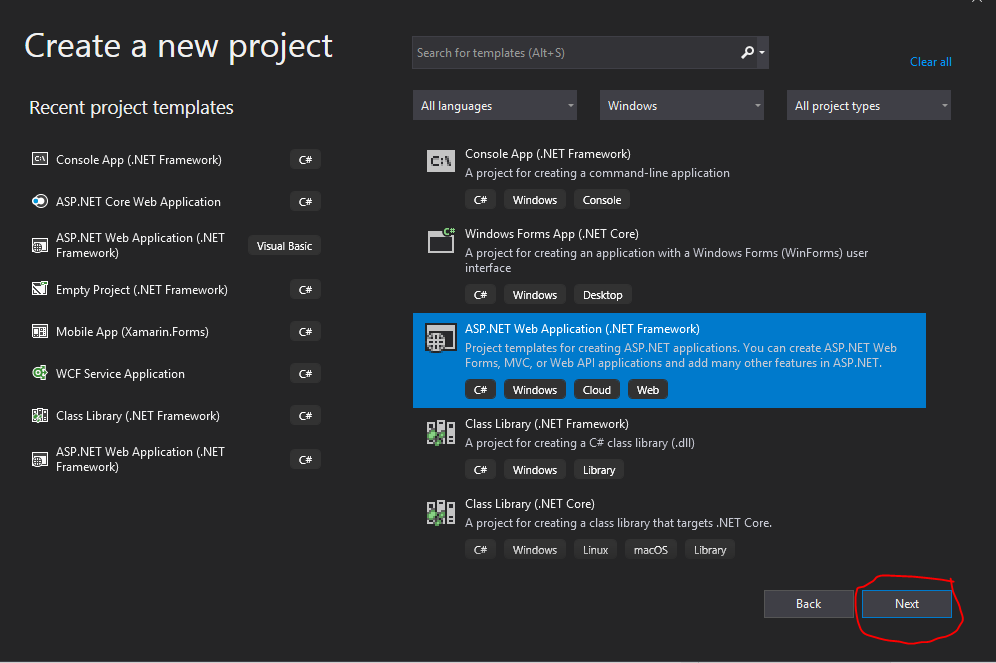Image resolution: width=996 pixels, height=663 pixels.
Task: Click the Cloud tag on selected template
Action: tap(596, 389)
